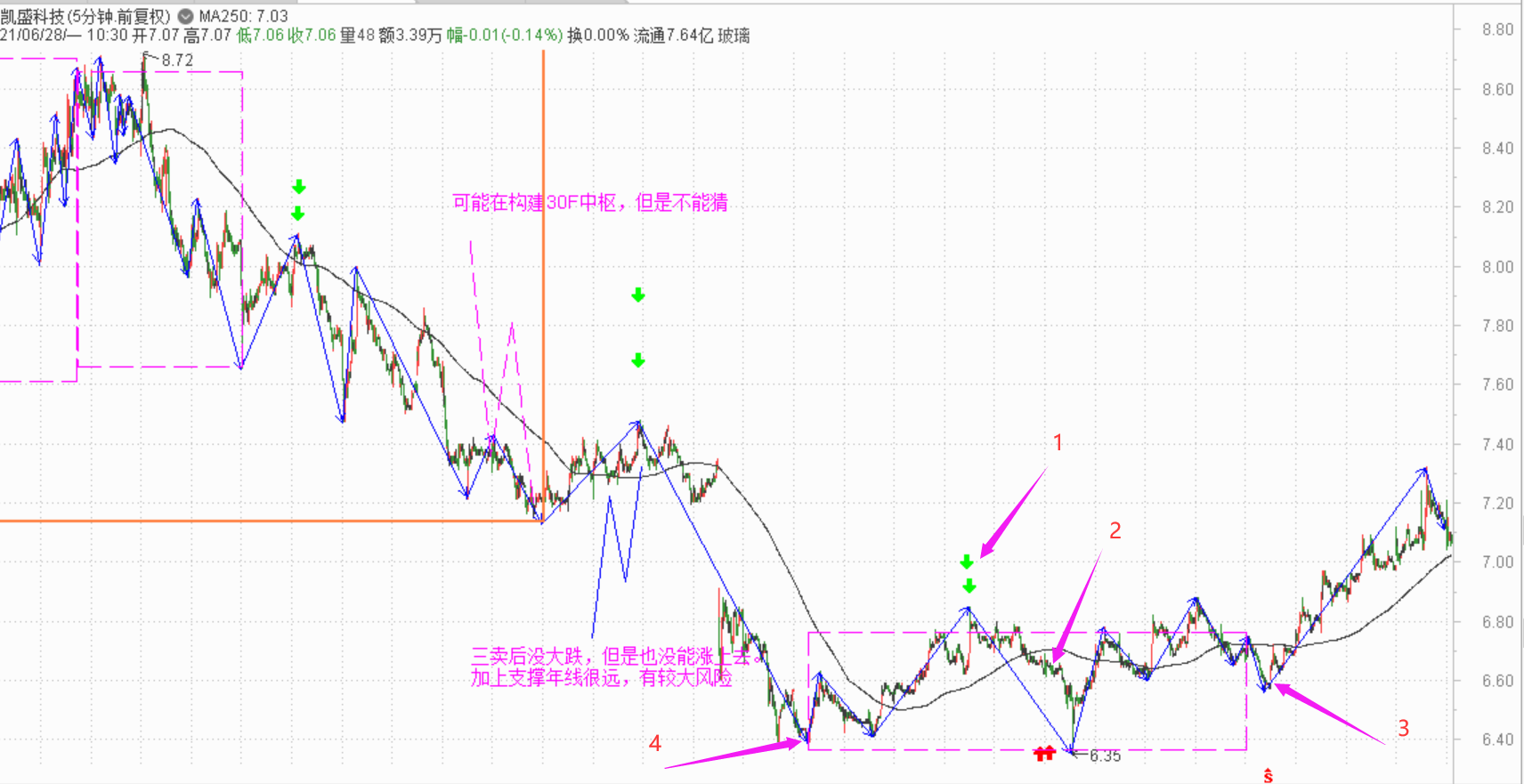Click the orange vertical marker line
The image size is (1524, 784).
click(x=543, y=267)
